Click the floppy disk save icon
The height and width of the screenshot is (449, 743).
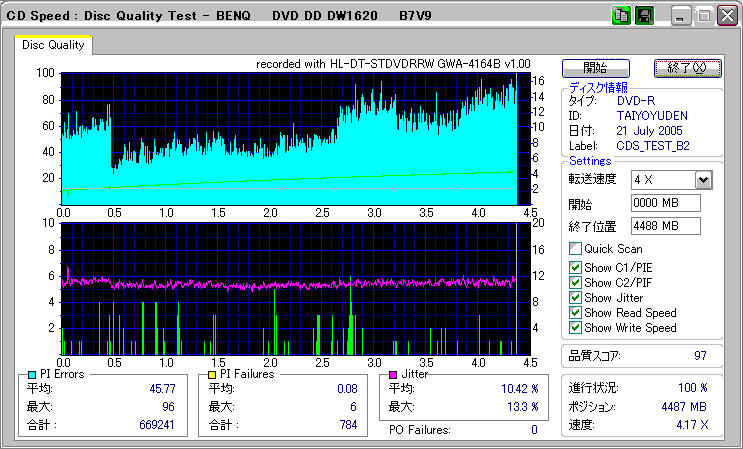pyautogui.click(x=644, y=16)
